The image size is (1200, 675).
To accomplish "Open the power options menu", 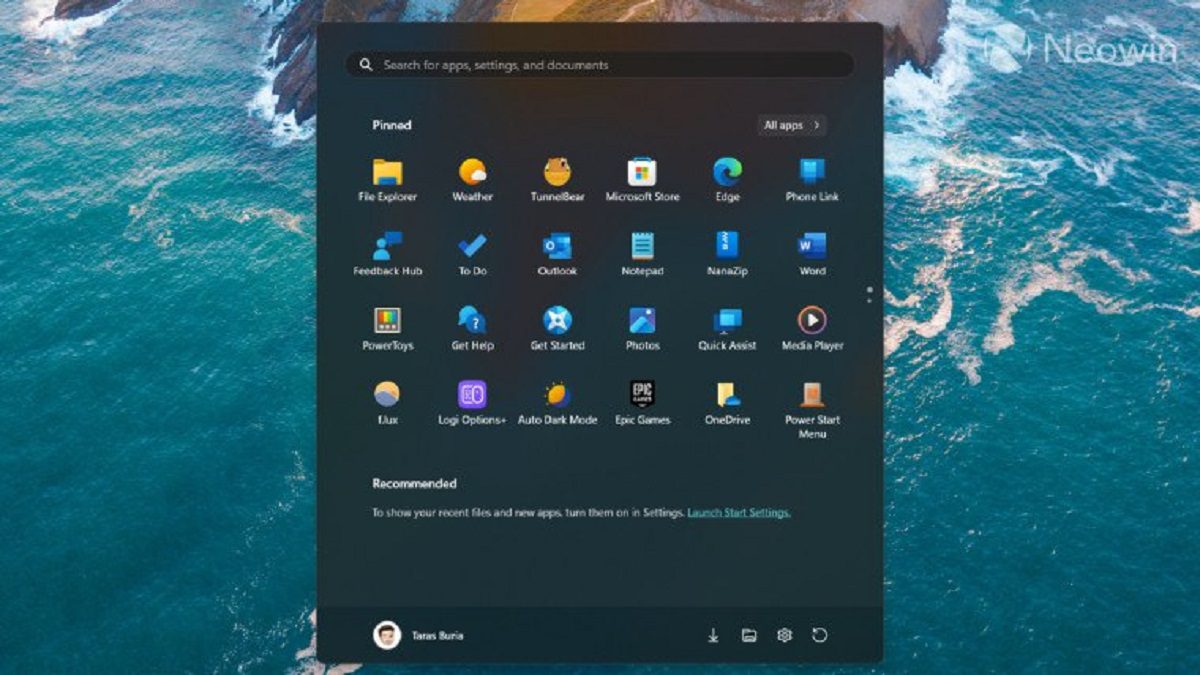I will point(820,635).
